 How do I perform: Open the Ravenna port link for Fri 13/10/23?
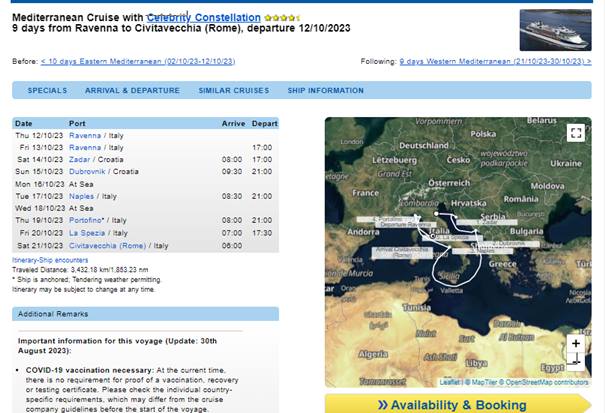coord(85,147)
